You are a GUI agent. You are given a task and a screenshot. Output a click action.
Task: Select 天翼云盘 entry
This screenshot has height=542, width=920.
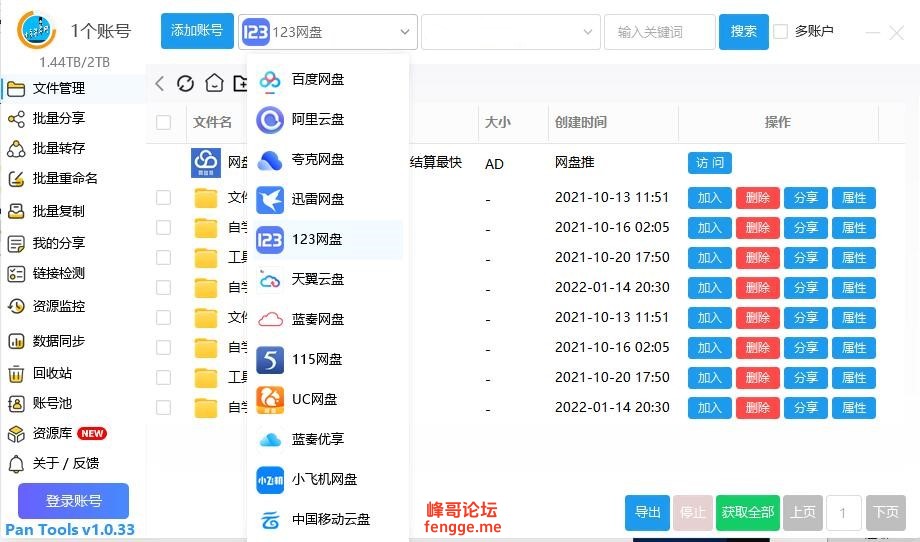pos(327,280)
